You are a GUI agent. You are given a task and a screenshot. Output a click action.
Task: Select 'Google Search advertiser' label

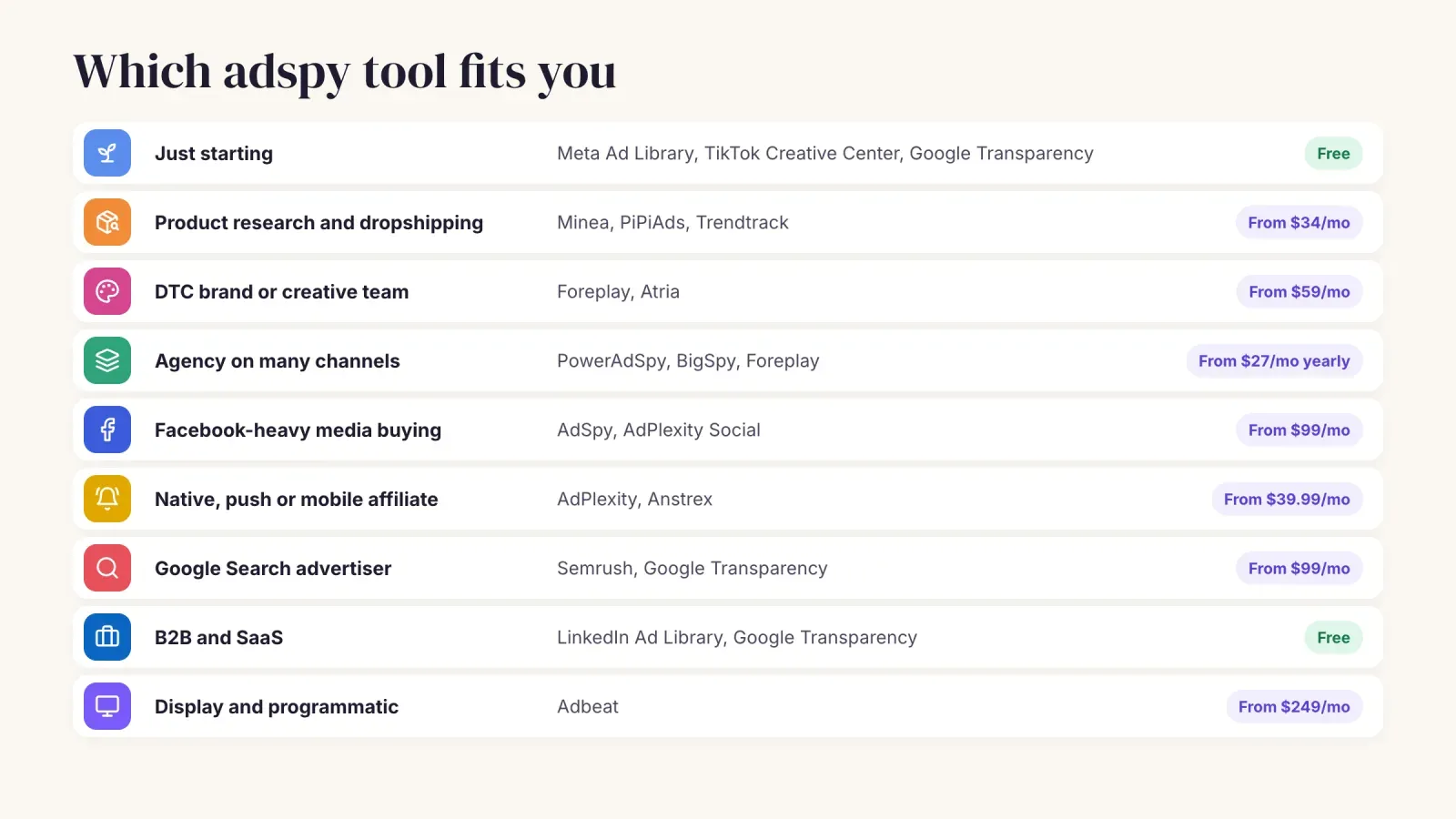coord(273,569)
